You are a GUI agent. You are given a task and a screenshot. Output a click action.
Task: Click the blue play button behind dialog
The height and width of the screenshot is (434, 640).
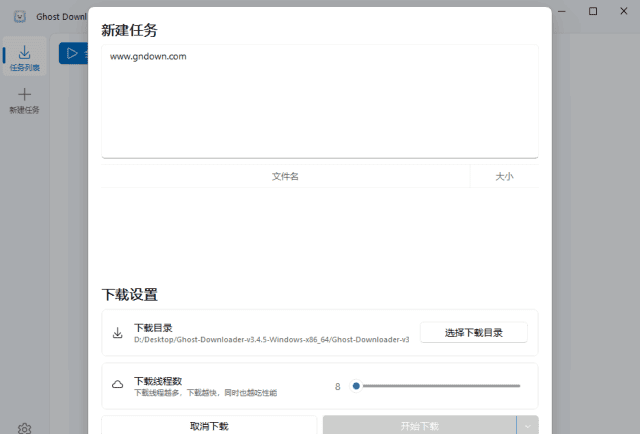tap(73, 53)
